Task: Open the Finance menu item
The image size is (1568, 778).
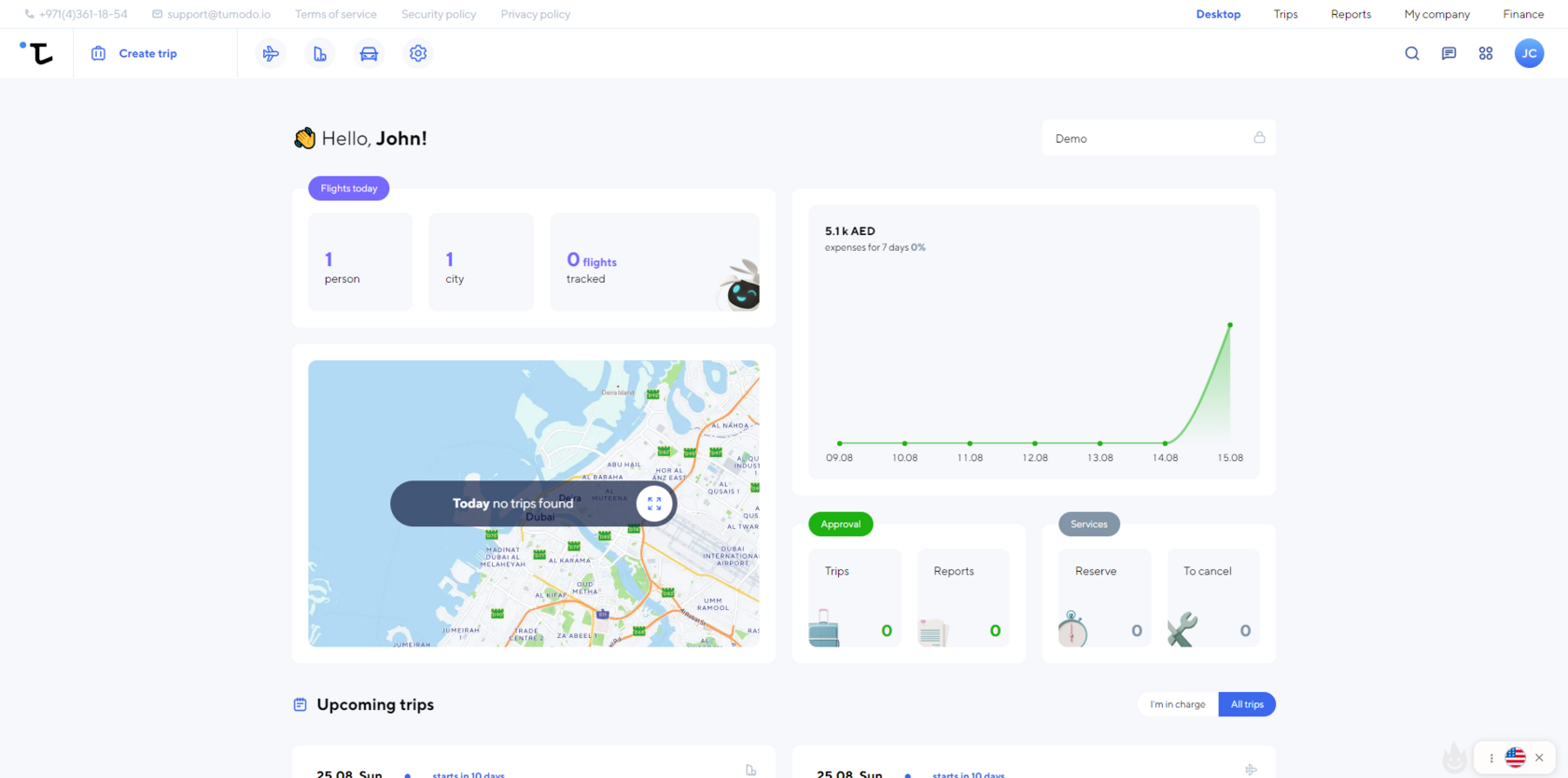Action: (x=1522, y=14)
